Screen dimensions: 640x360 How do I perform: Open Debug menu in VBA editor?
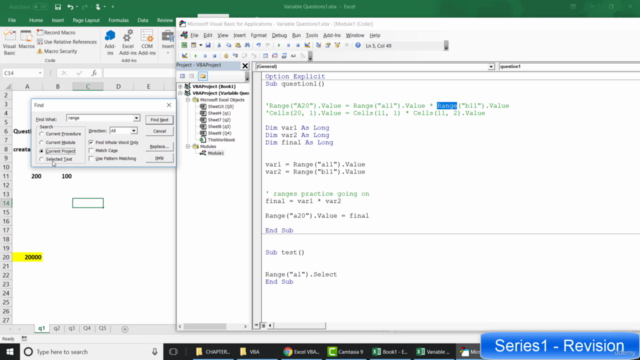(x=279, y=36)
